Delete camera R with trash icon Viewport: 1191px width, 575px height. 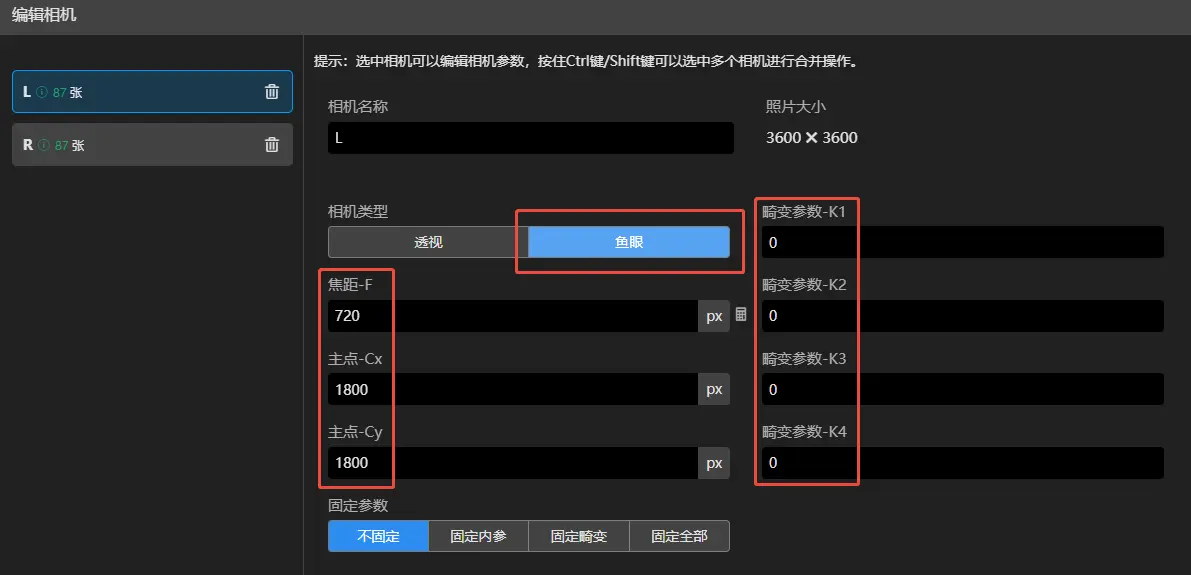point(272,145)
